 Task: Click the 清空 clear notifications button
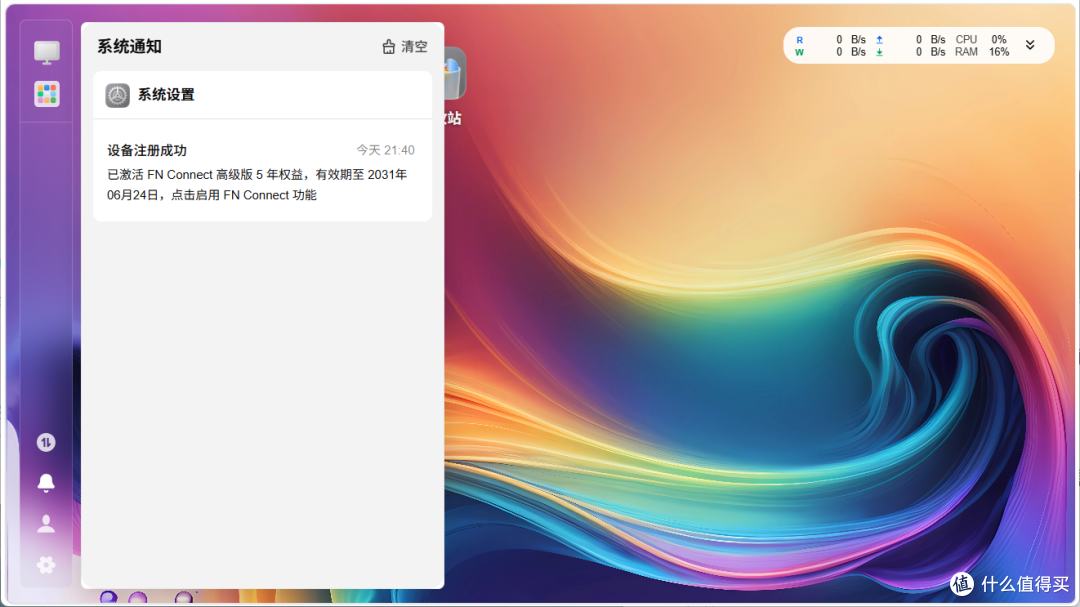pos(405,47)
